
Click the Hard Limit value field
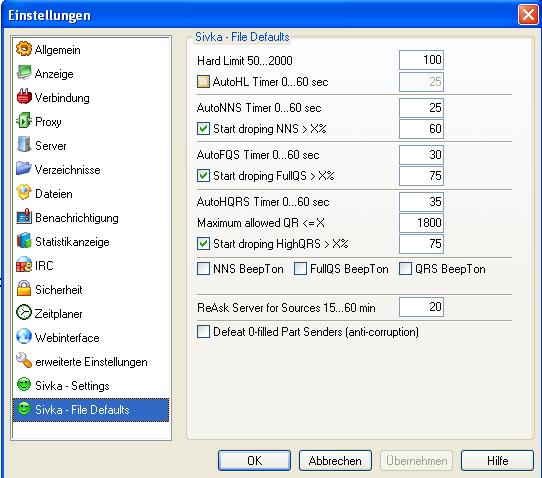[x=421, y=60]
